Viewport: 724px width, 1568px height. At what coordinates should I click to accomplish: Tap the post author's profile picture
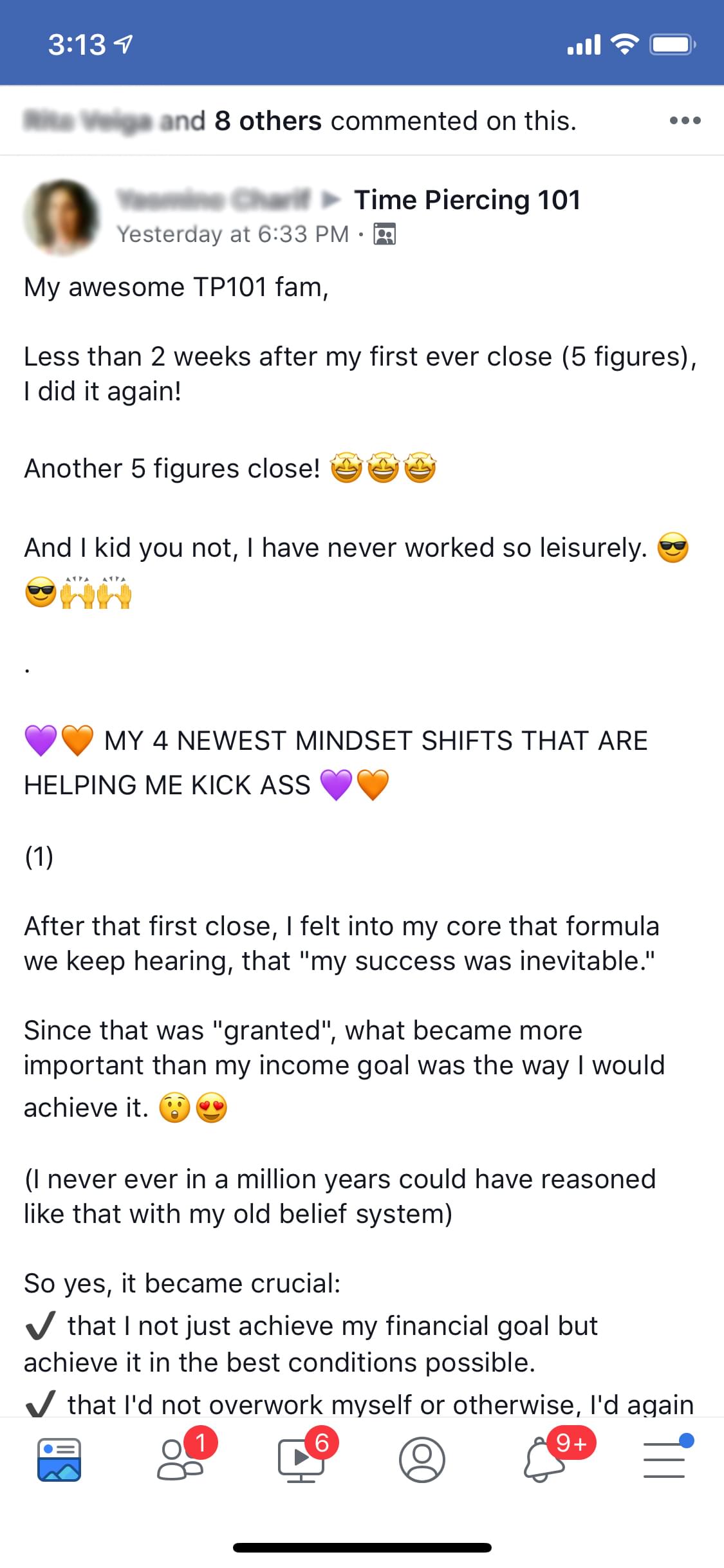pos(62,216)
